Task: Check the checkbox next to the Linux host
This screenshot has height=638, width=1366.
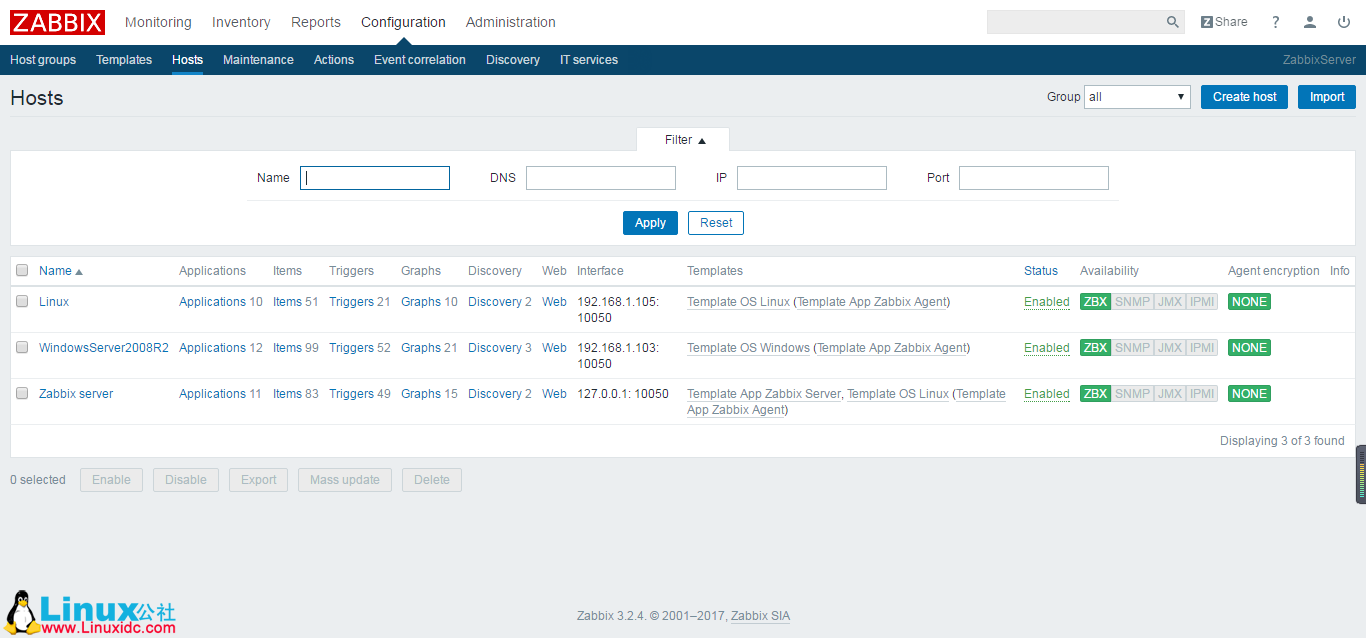Action: point(22,301)
